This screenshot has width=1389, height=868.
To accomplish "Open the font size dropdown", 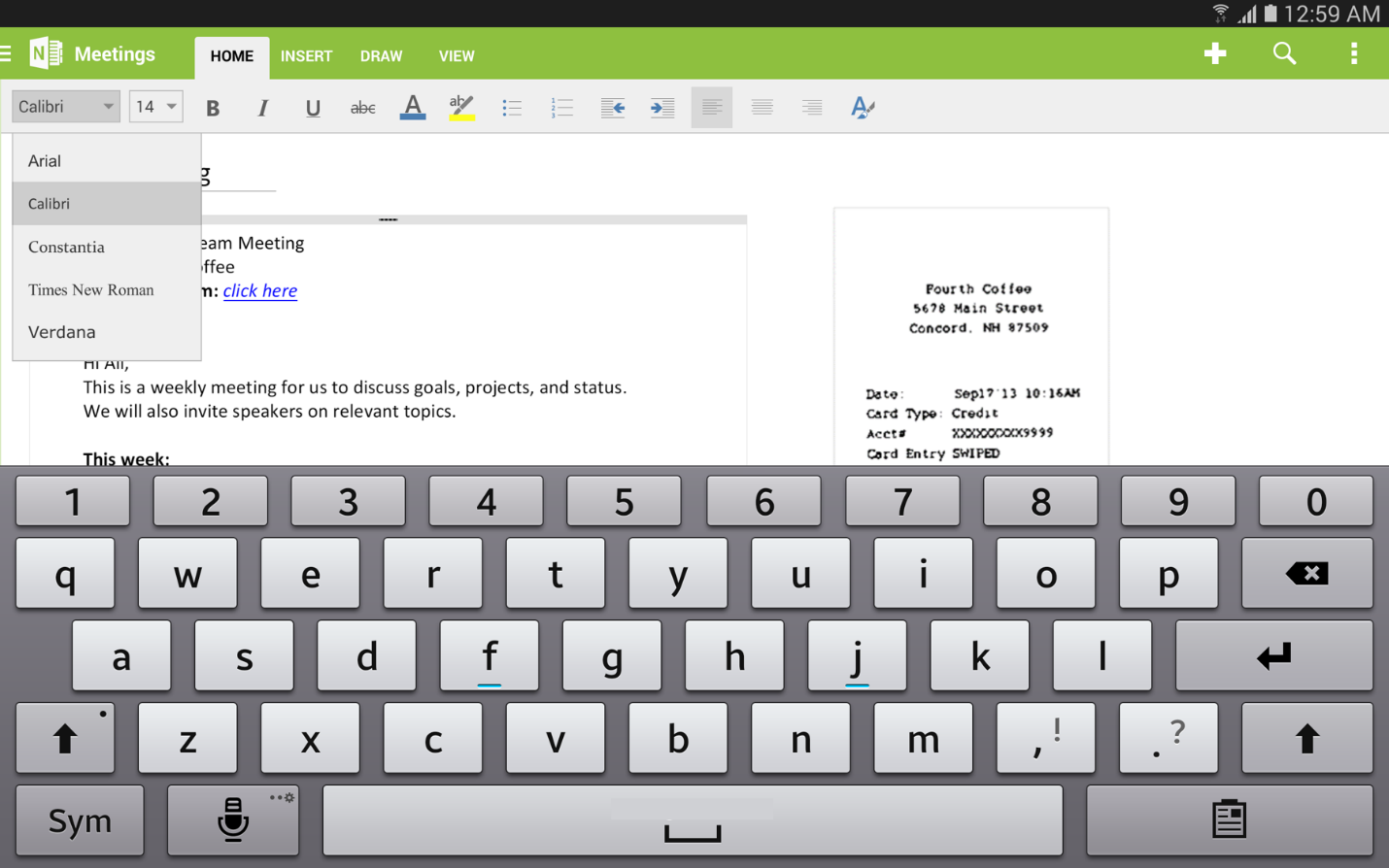I will [x=155, y=107].
